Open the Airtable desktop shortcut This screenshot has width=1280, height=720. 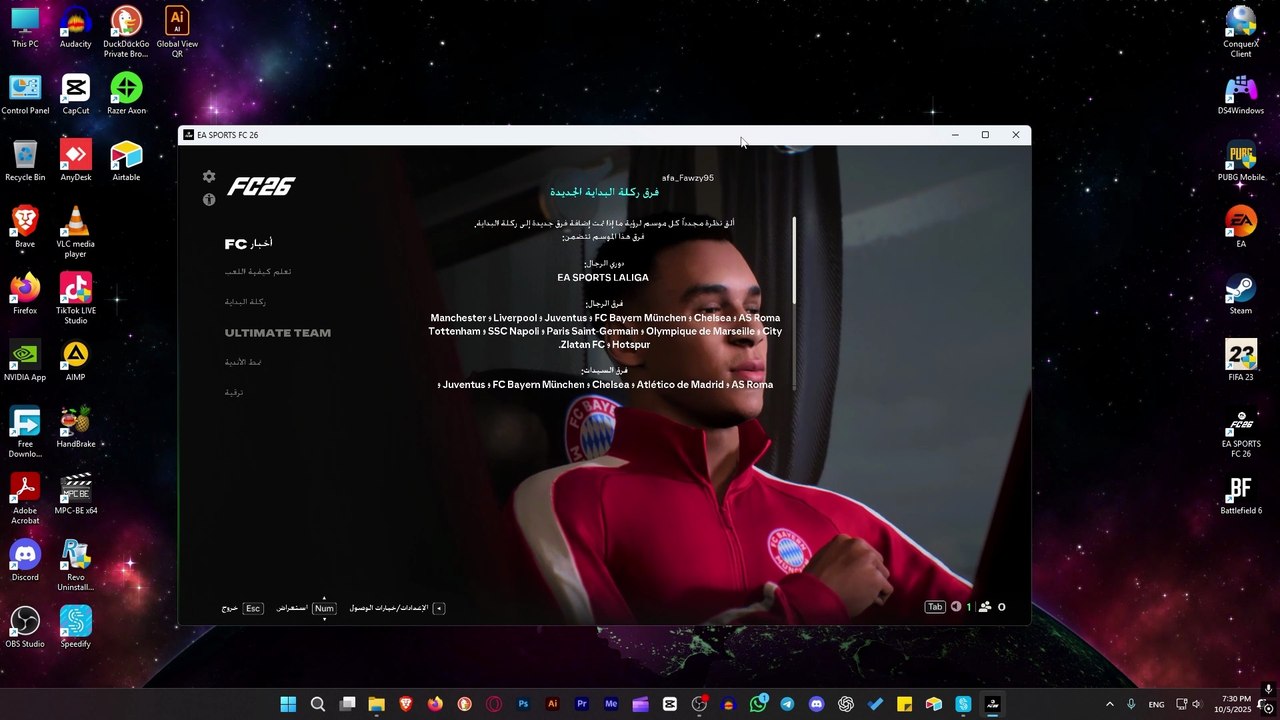point(126,161)
